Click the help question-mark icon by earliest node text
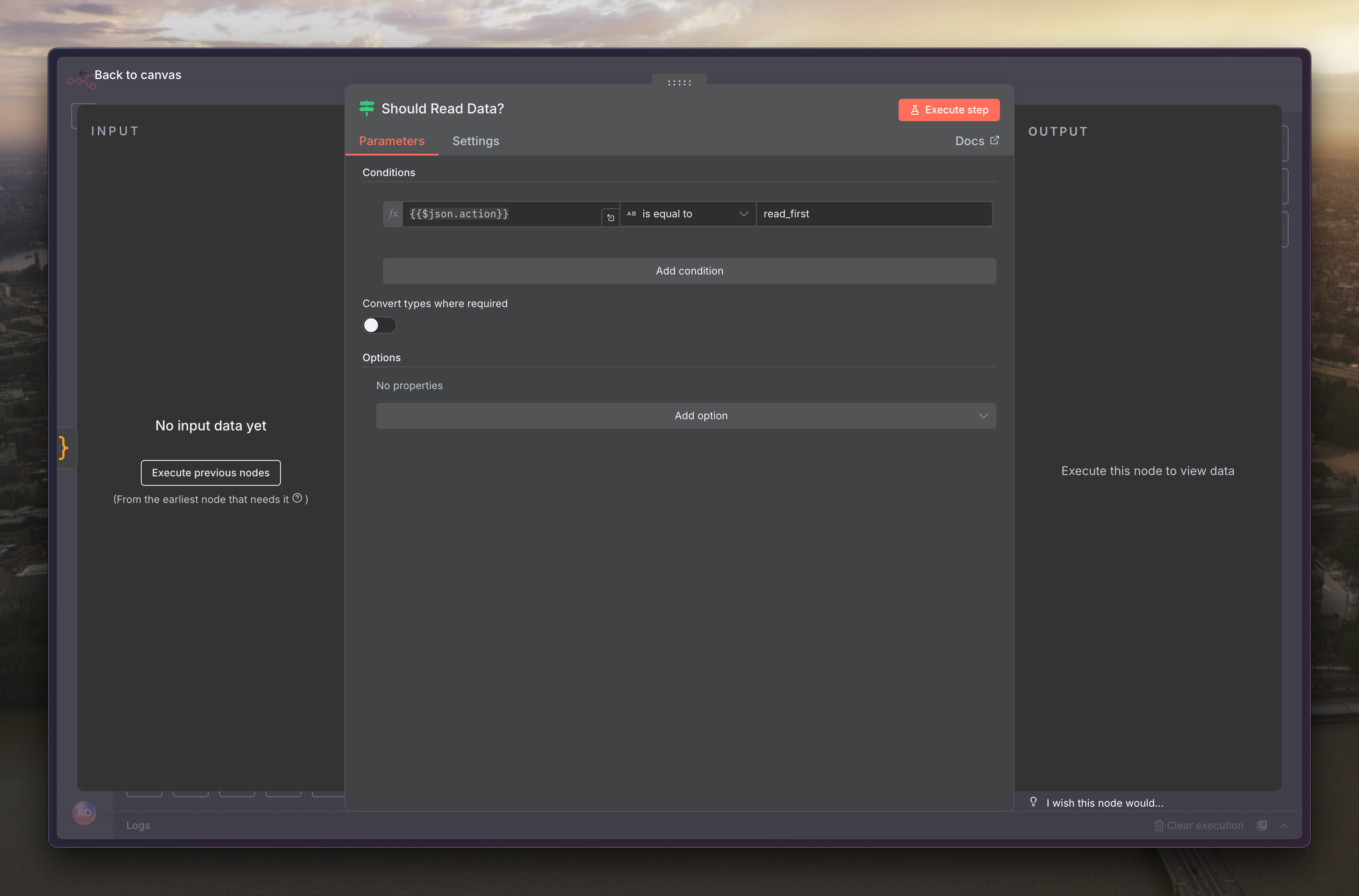Image resolution: width=1359 pixels, height=896 pixels. (297, 498)
